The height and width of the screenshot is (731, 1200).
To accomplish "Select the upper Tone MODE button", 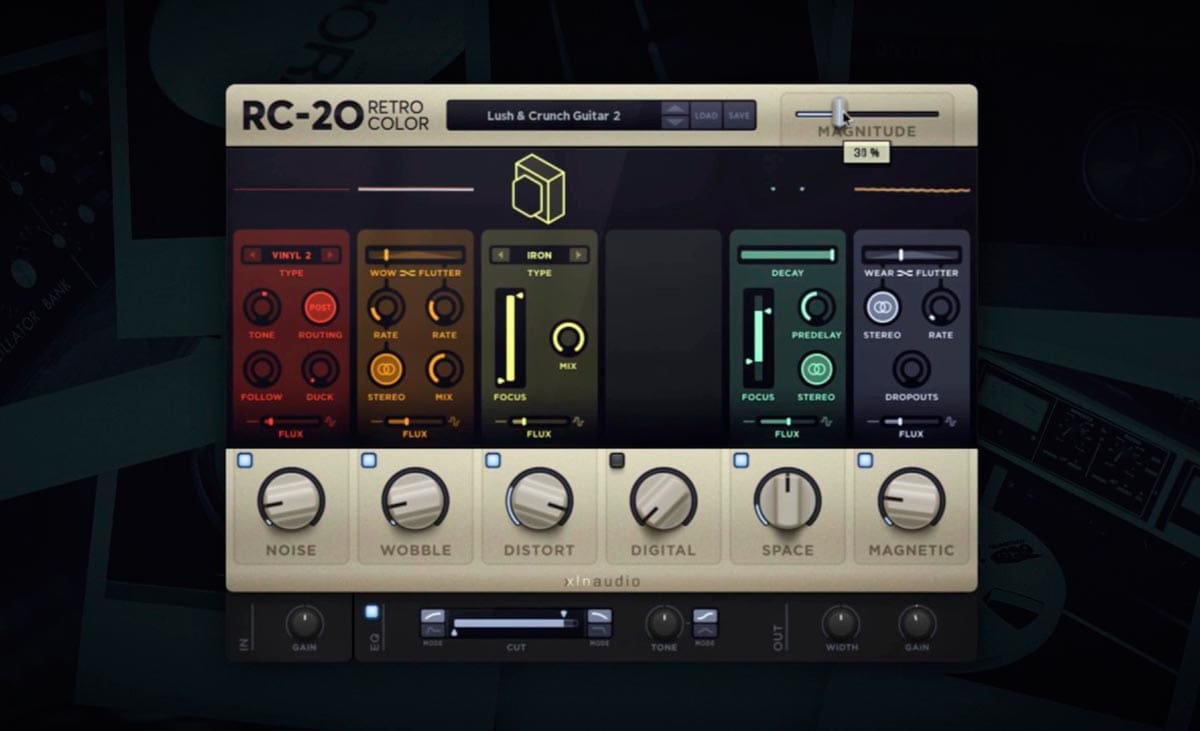I will (705, 616).
